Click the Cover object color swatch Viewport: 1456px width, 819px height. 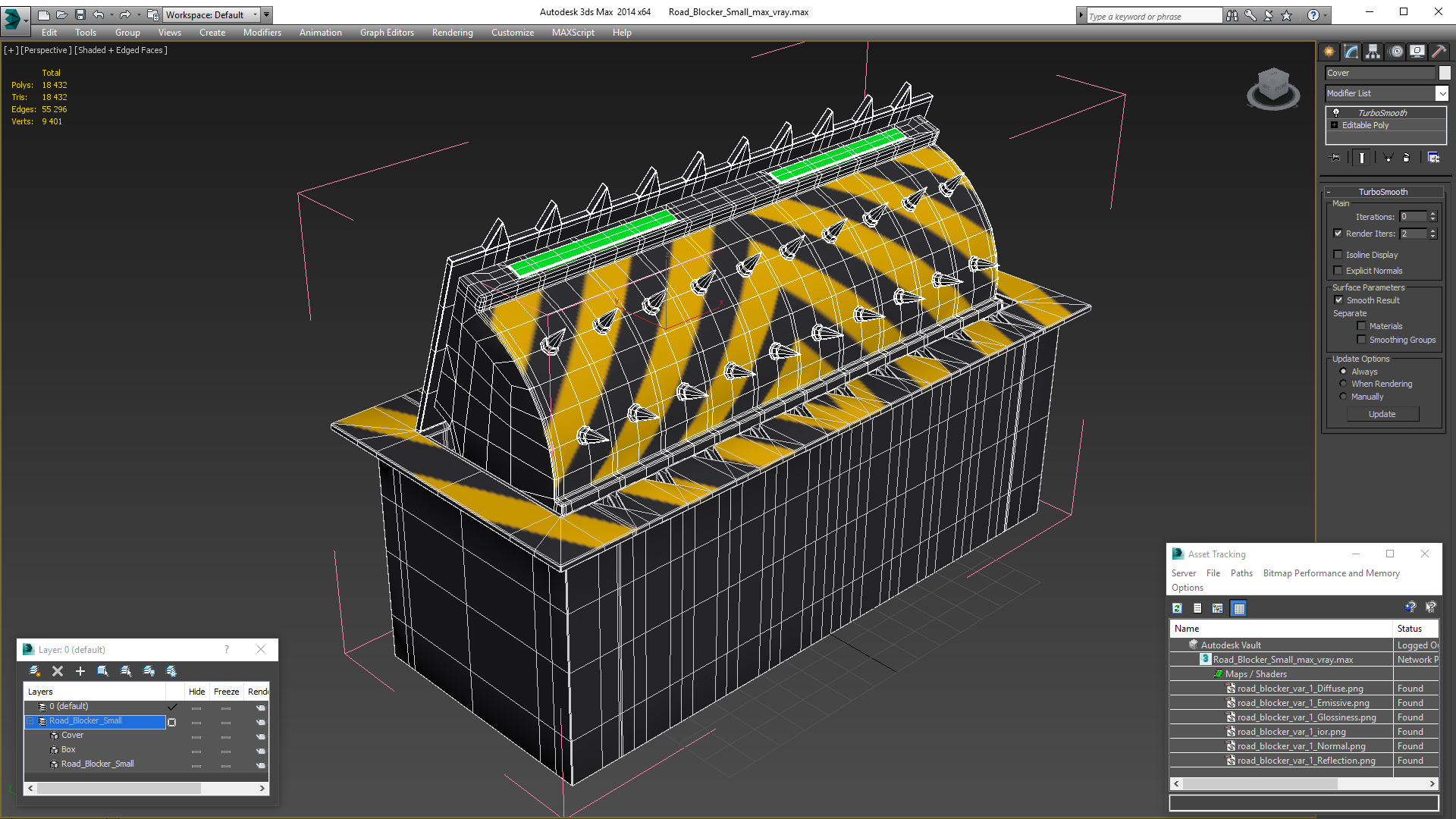tap(1445, 73)
